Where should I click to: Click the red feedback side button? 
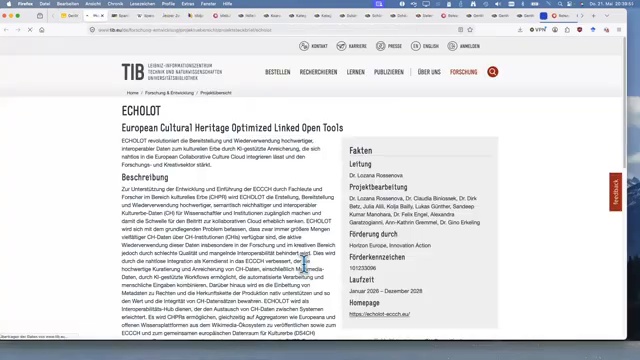point(616,192)
